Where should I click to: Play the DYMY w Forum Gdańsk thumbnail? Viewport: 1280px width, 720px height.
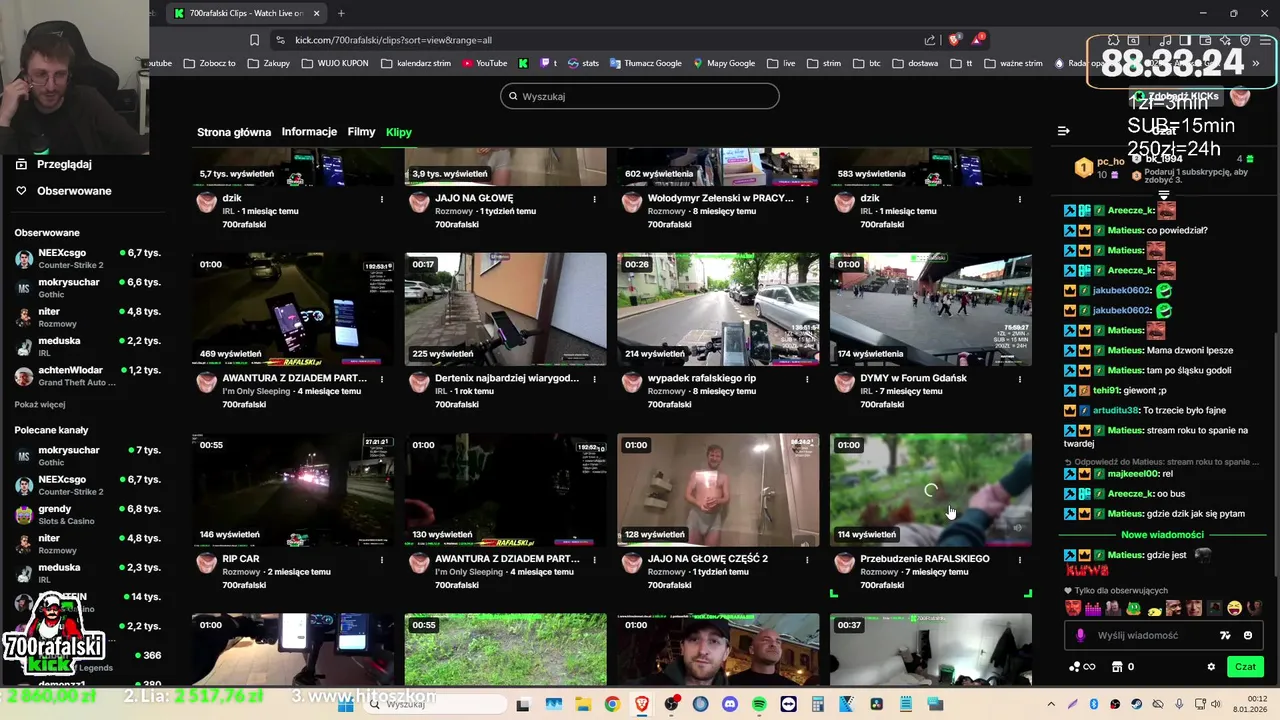tap(930, 309)
